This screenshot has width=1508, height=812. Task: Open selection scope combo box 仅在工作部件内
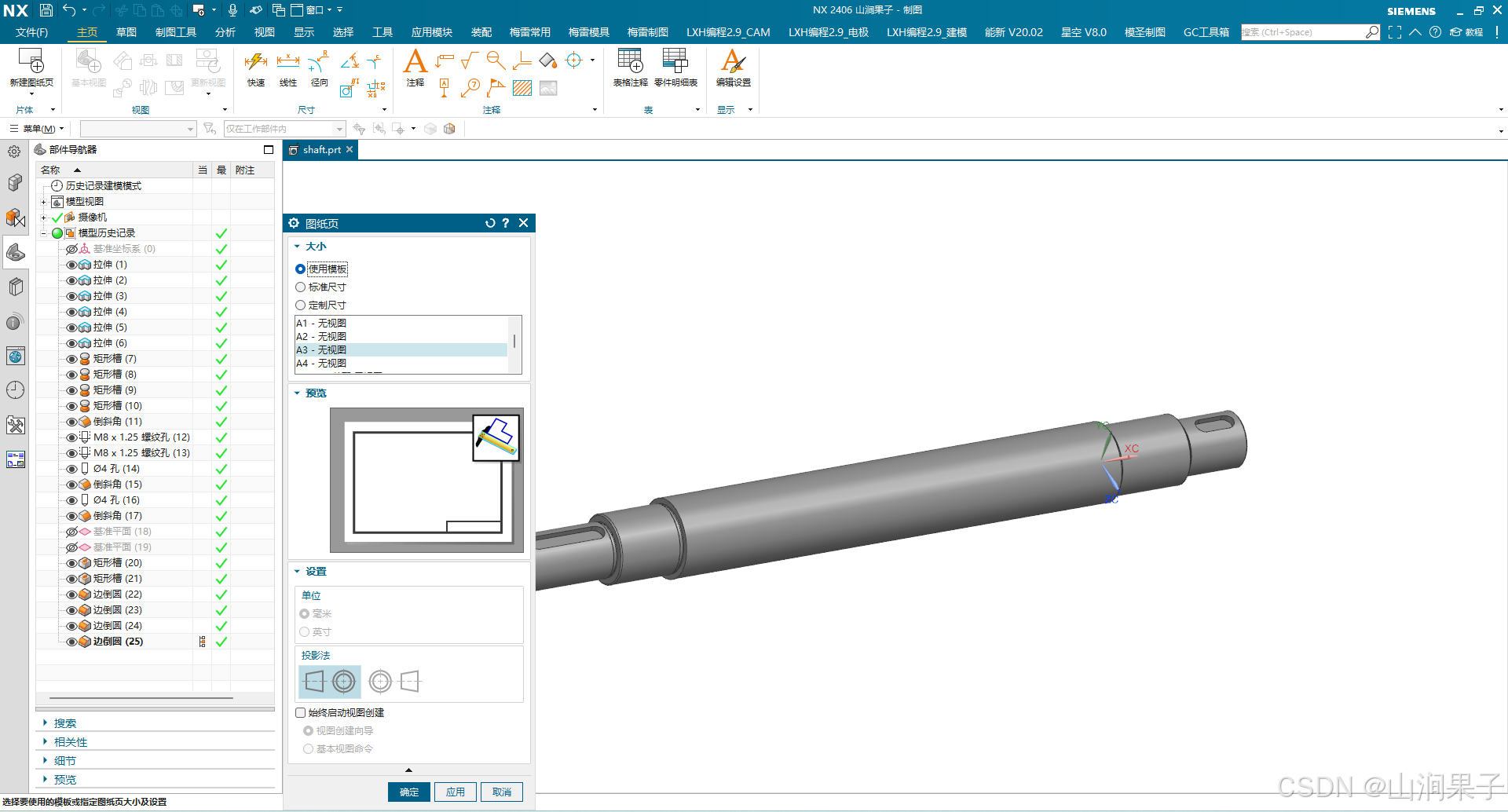(x=284, y=129)
